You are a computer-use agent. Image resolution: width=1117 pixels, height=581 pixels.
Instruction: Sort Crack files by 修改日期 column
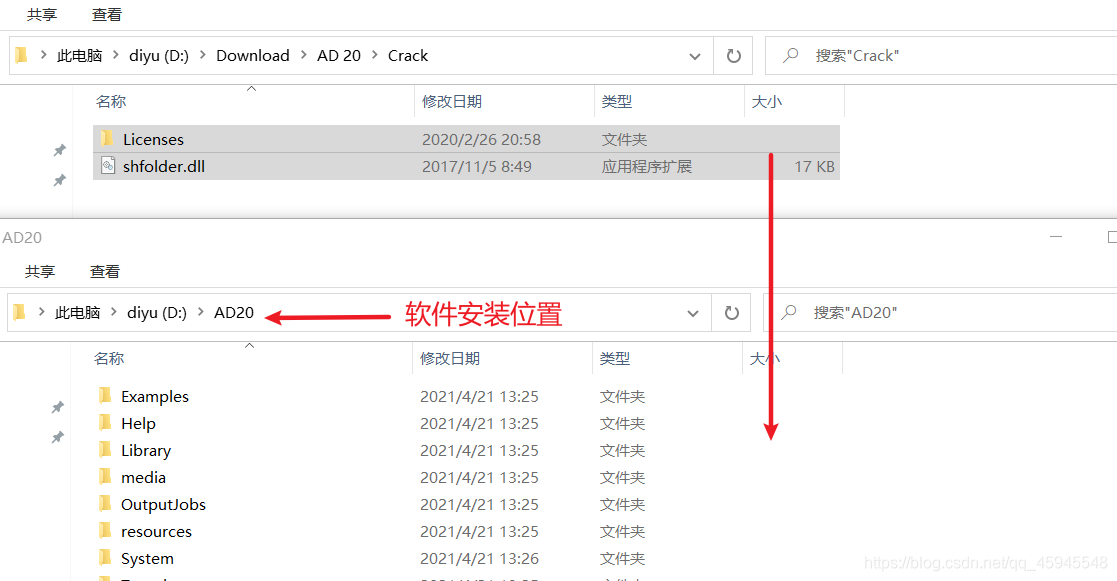pos(452,101)
